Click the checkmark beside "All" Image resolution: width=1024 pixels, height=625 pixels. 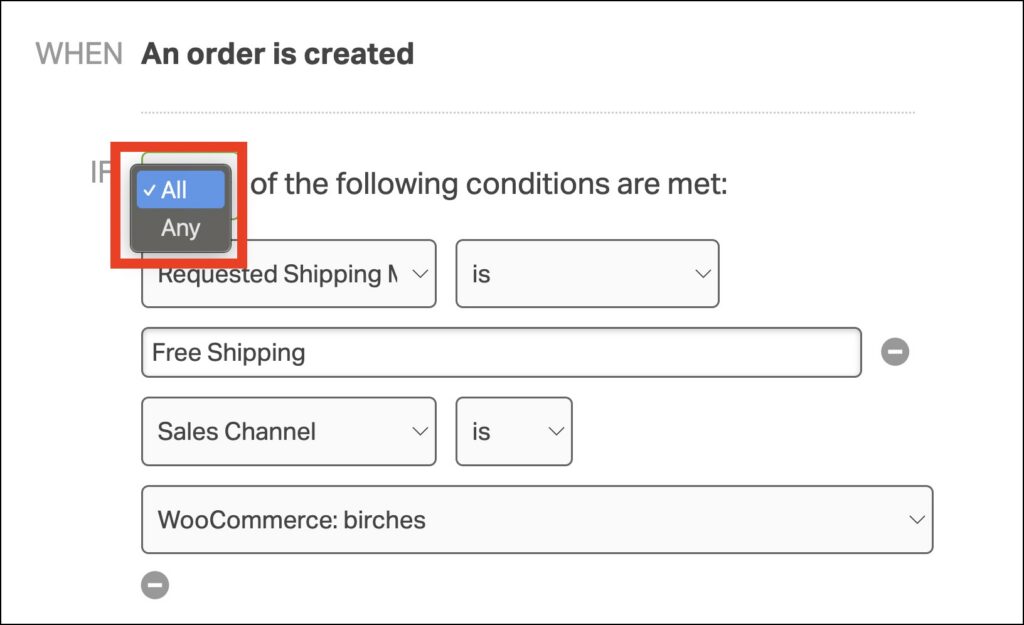point(149,190)
